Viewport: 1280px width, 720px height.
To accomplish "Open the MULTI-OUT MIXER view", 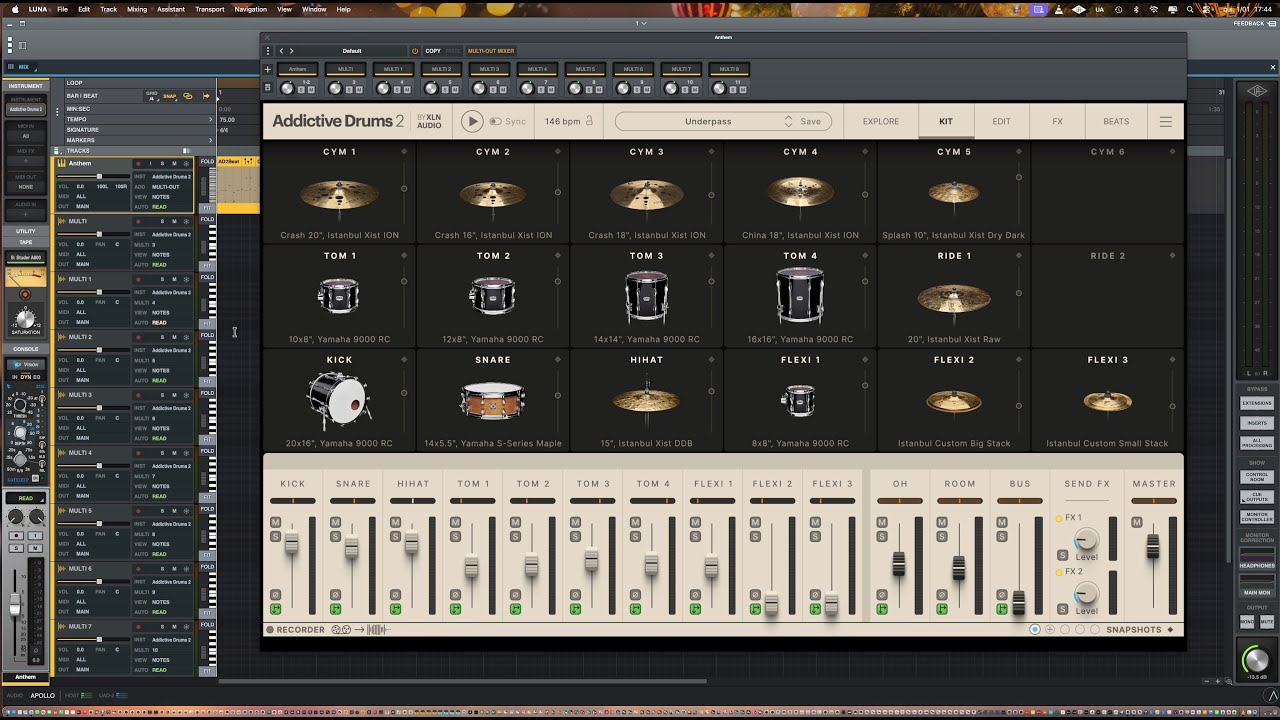I will pos(491,50).
